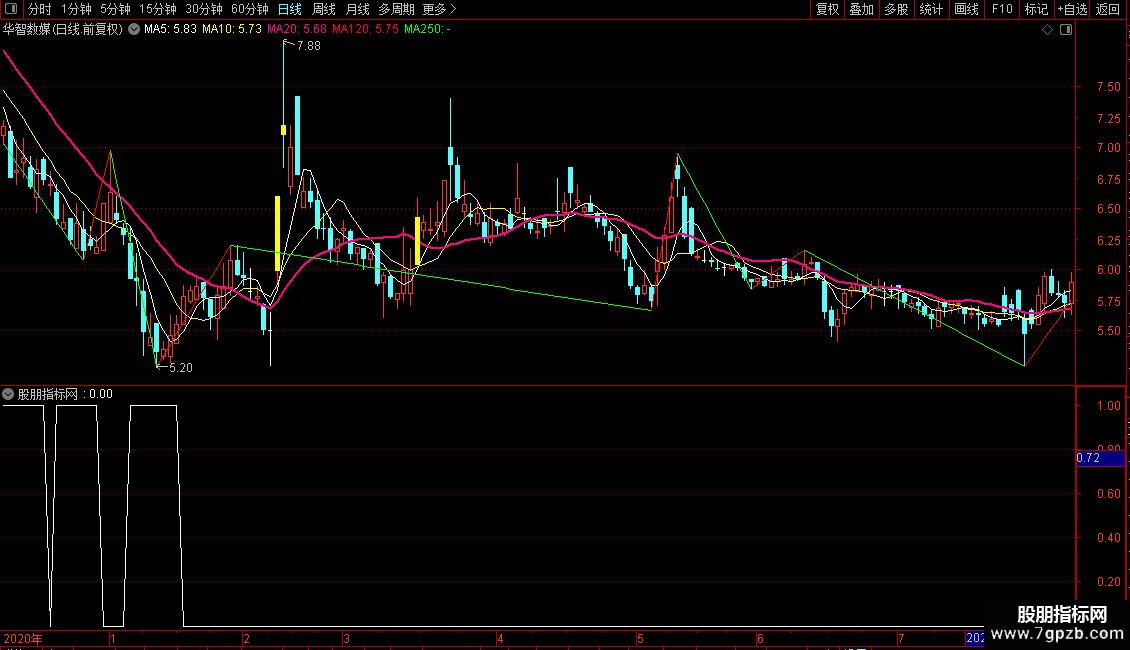The width and height of the screenshot is (1130, 650).
Task: Click the month 7 marker on time axis
Action: coord(901,638)
